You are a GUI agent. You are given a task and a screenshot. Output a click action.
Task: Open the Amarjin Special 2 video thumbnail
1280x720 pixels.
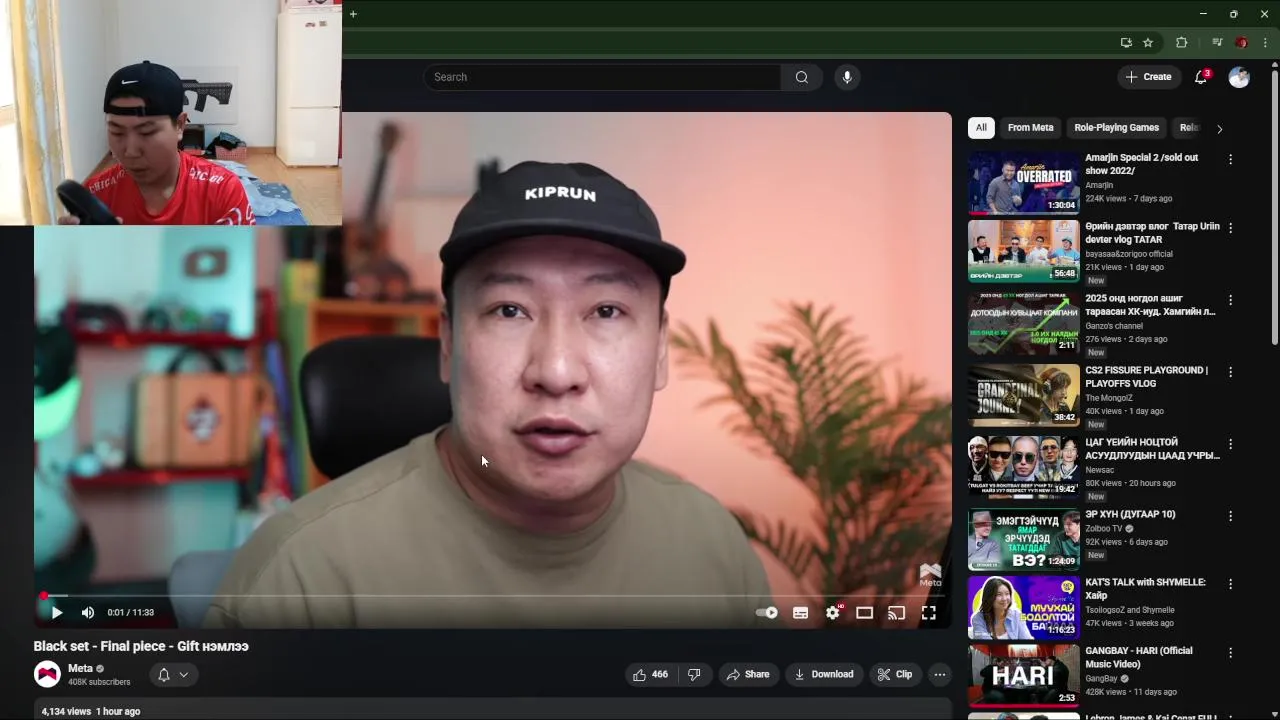pyautogui.click(x=1023, y=183)
